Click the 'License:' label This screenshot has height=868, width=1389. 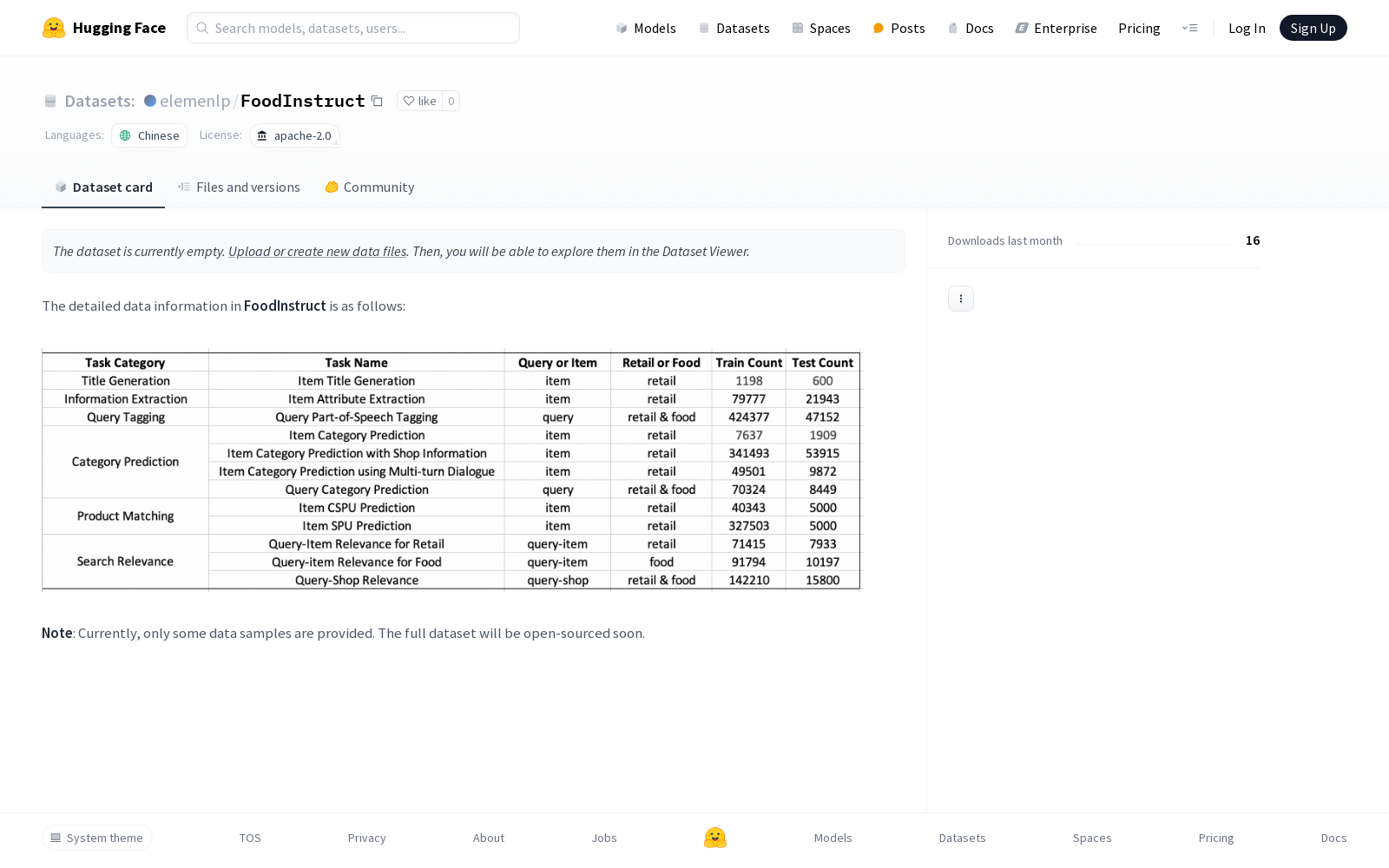click(221, 135)
